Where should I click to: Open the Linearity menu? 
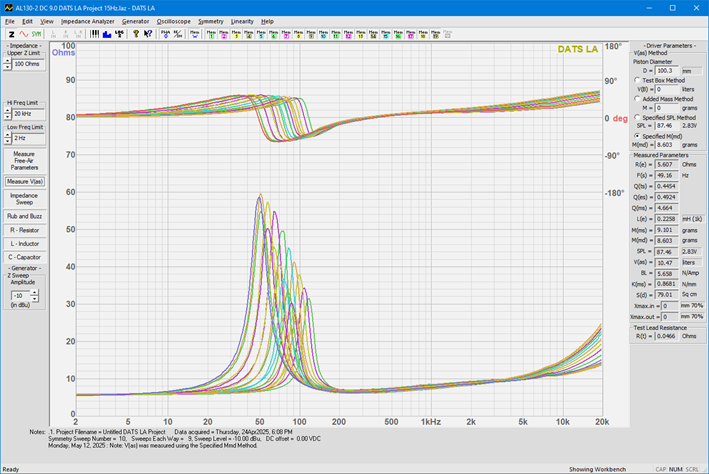click(x=242, y=21)
